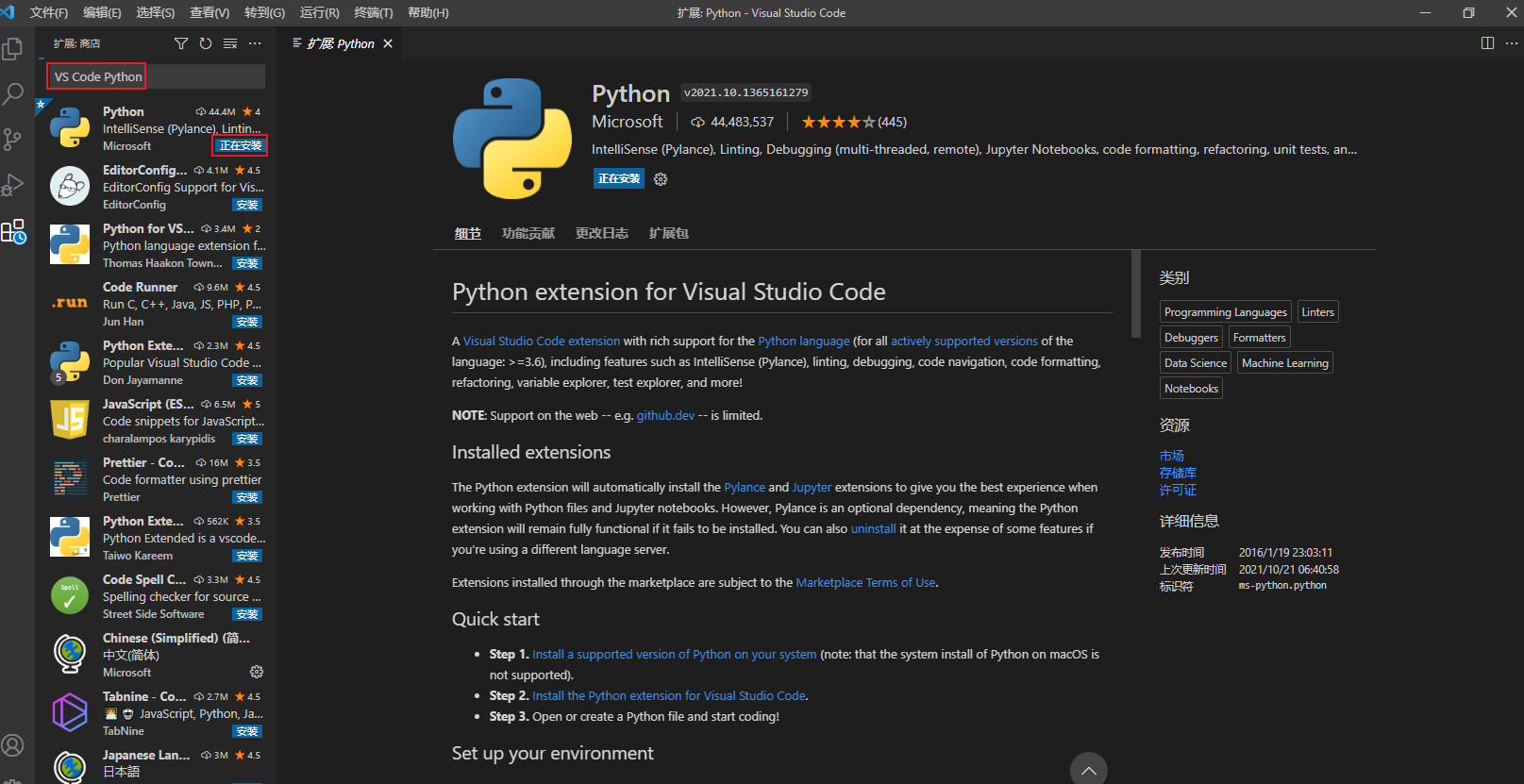Open the Jupyter link
The height and width of the screenshot is (784, 1524).
click(812, 487)
